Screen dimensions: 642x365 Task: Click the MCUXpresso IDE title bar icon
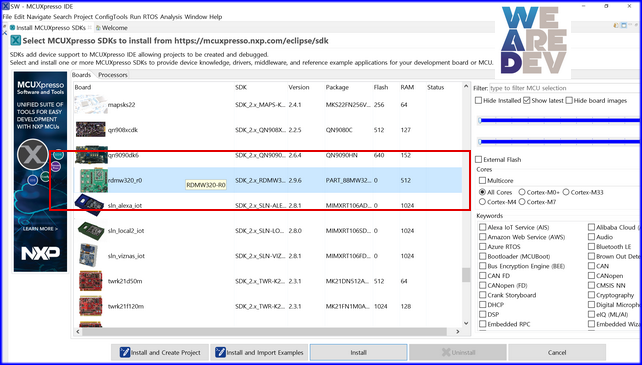(x=6, y=6)
